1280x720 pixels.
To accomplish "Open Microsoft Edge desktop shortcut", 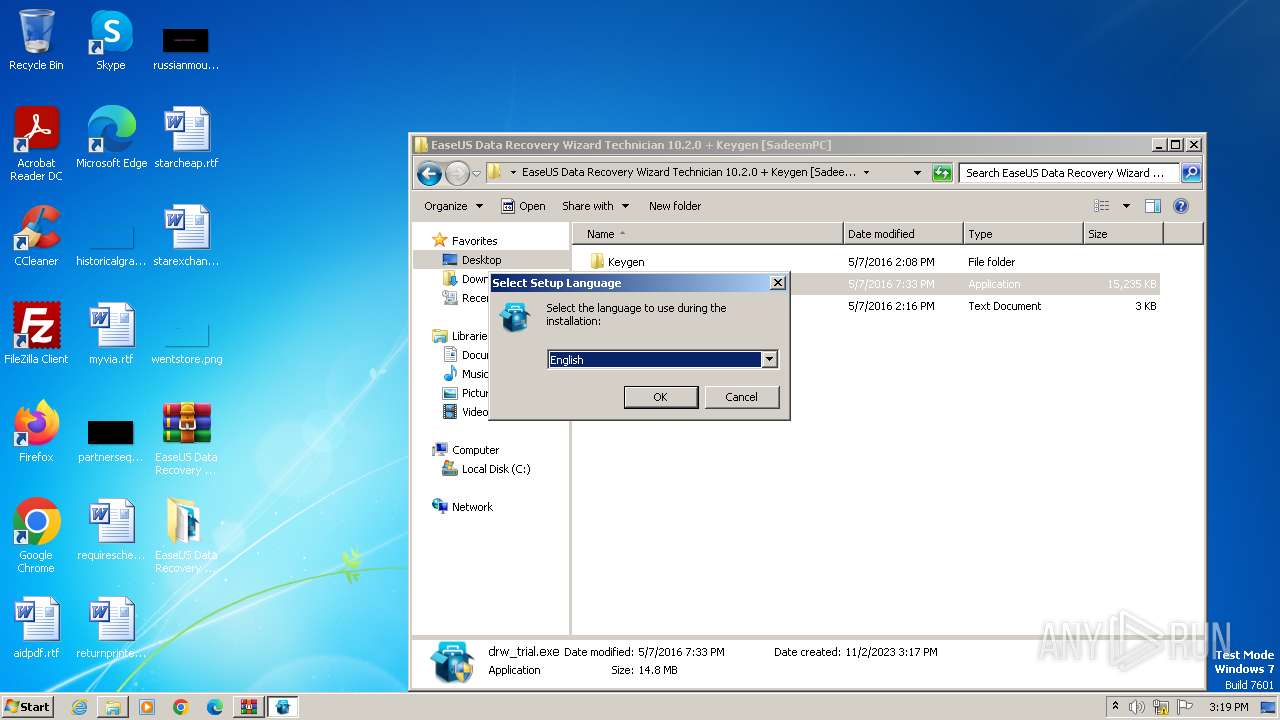I will (111, 138).
